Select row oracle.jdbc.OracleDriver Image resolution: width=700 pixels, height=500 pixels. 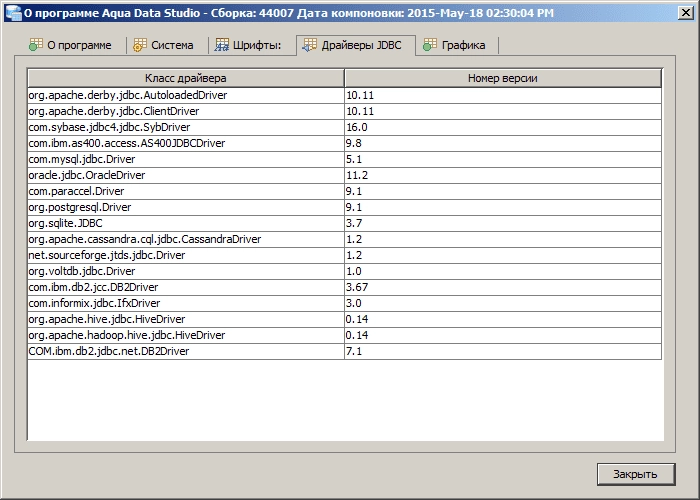344,175
